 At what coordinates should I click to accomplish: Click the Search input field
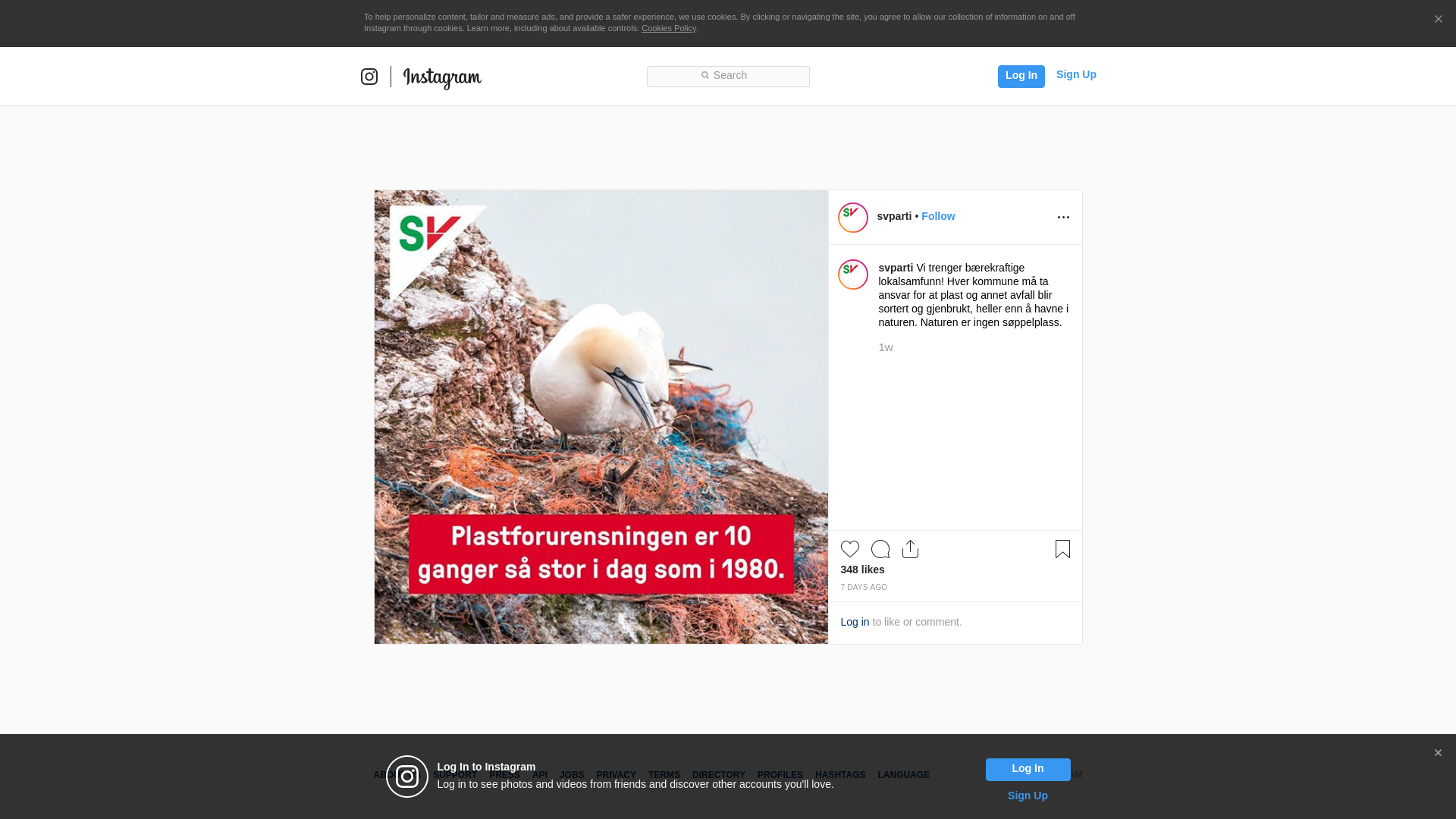click(x=728, y=76)
